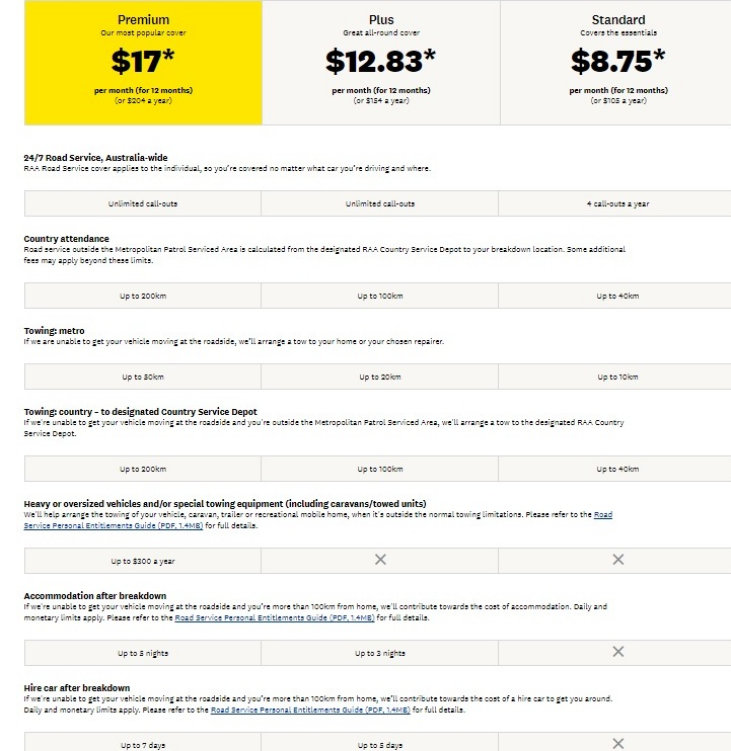The image size is (731, 751).
Task: Click the Standard X icon for hire car
Action: tap(618, 743)
